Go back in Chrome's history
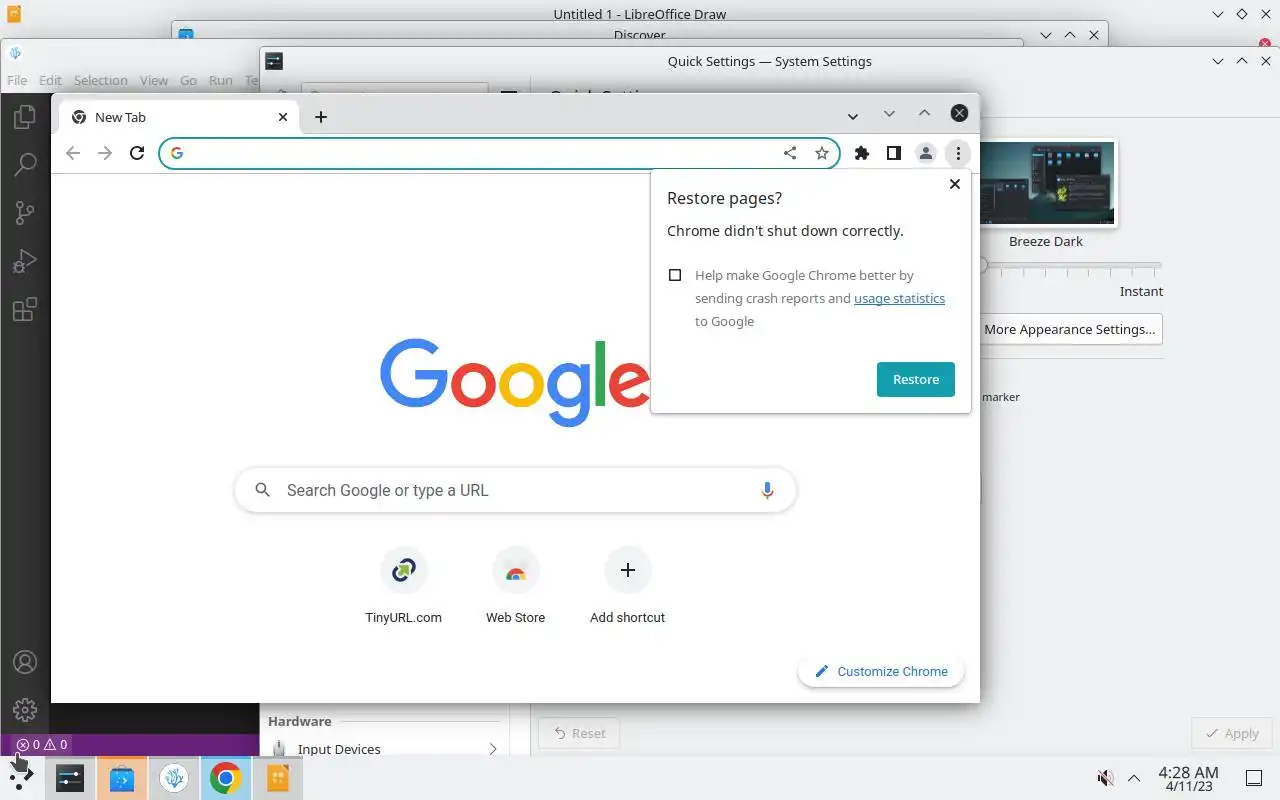1280x800 pixels. coord(72,153)
